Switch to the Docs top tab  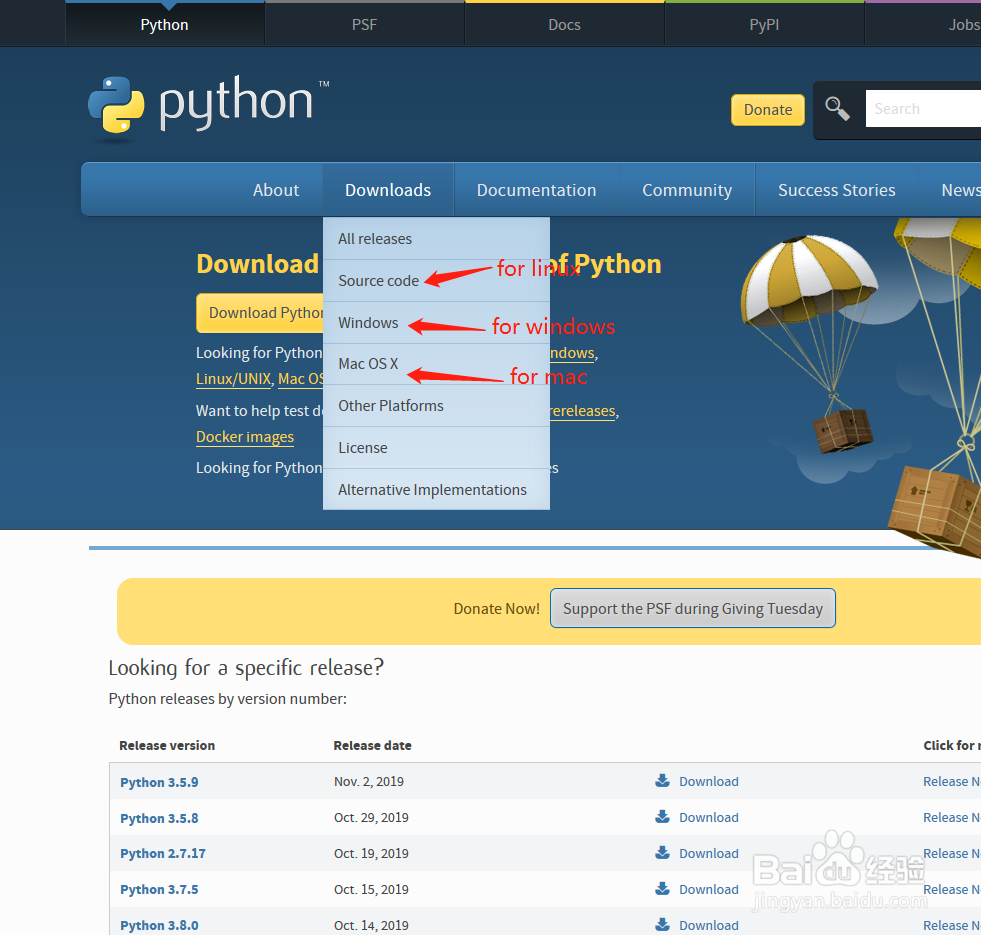[x=564, y=24]
